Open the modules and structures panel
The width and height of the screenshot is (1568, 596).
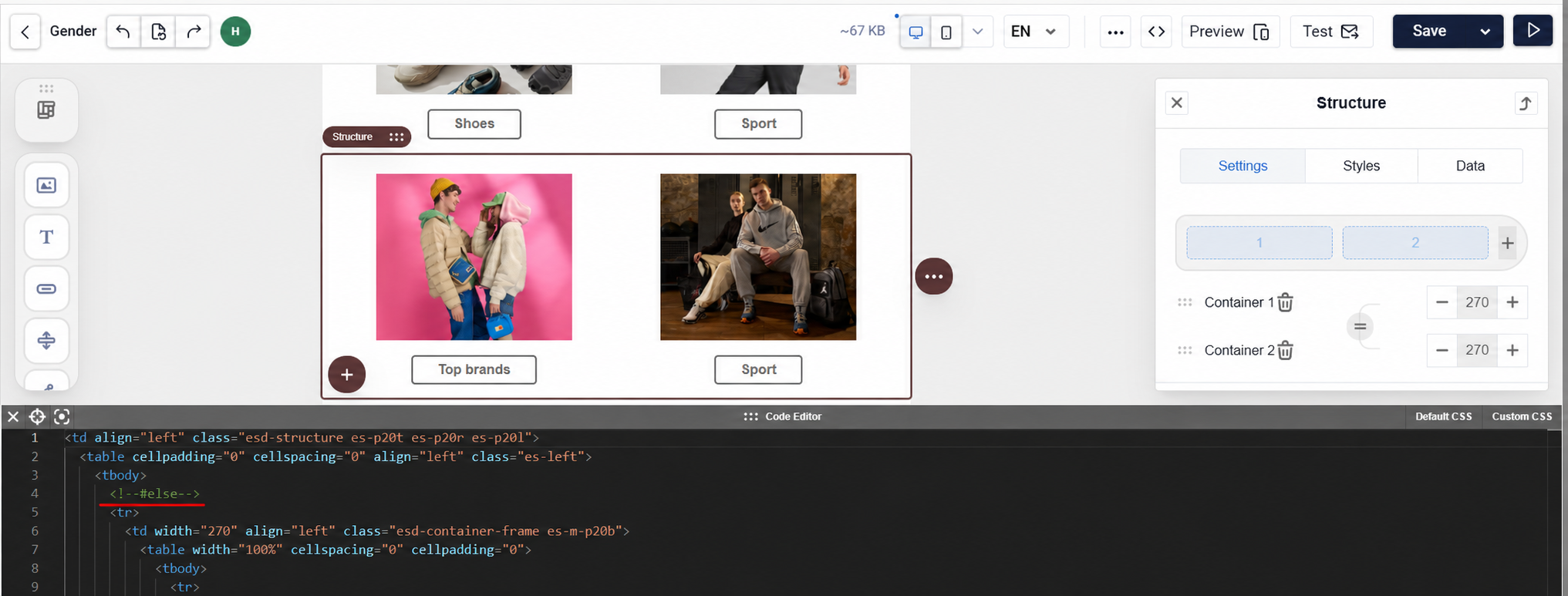46,110
